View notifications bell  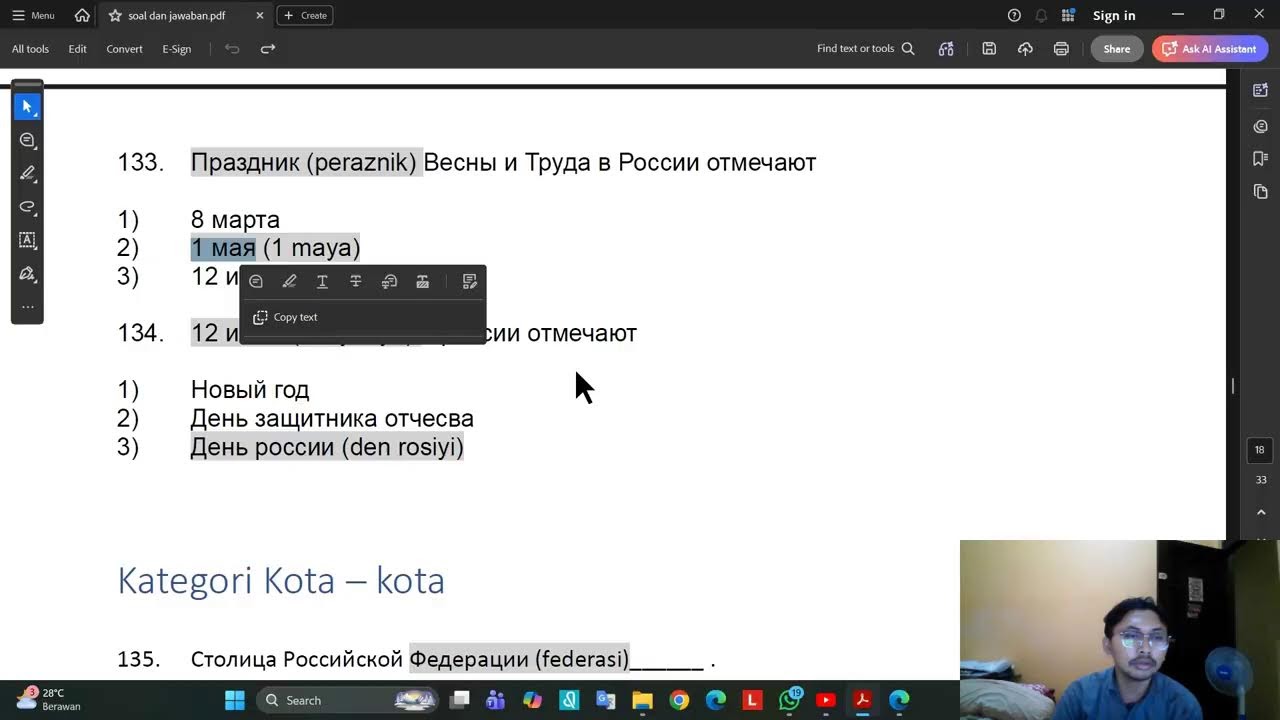pyautogui.click(x=1041, y=15)
